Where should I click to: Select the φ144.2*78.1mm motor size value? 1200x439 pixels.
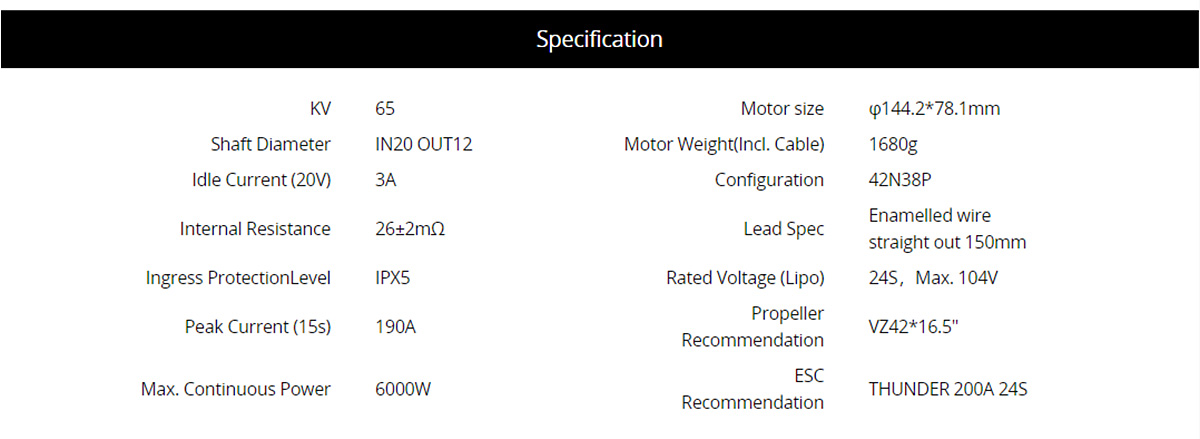pyautogui.click(x=934, y=109)
